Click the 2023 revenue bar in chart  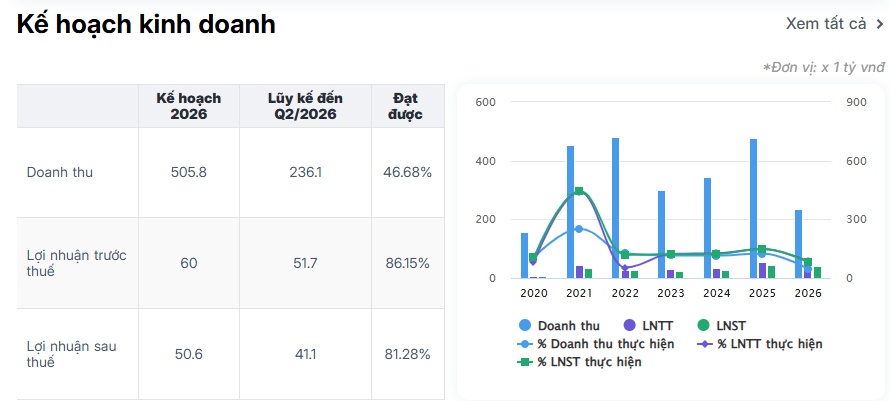662,235
